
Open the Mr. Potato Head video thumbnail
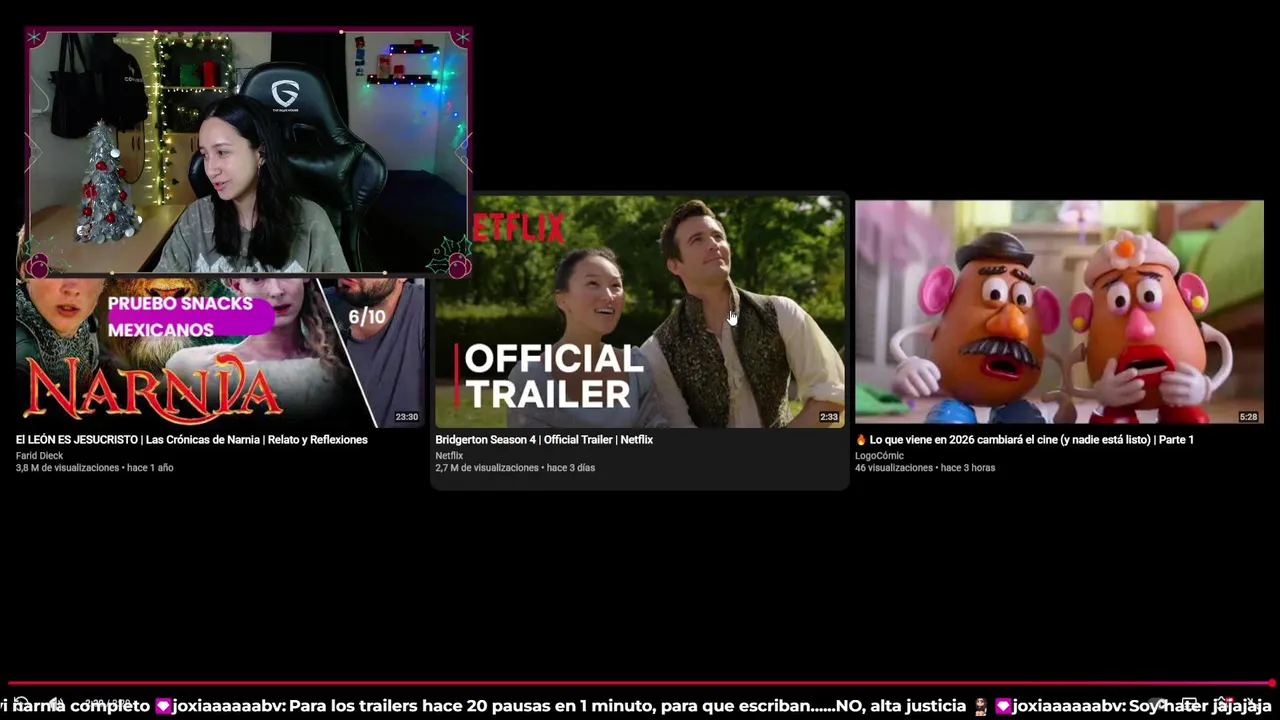(x=1059, y=312)
